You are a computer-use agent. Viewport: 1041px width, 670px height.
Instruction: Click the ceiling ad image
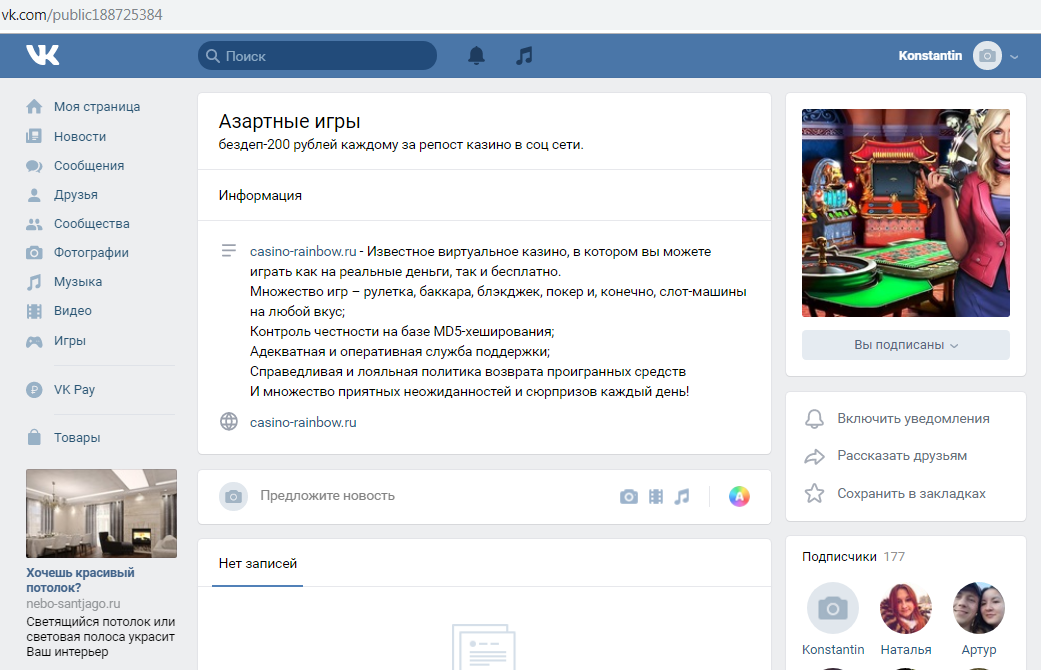point(102,513)
